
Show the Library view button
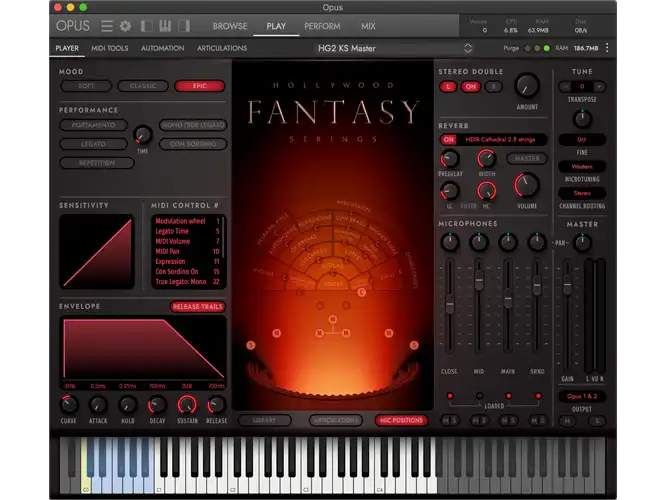click(265, 420)
